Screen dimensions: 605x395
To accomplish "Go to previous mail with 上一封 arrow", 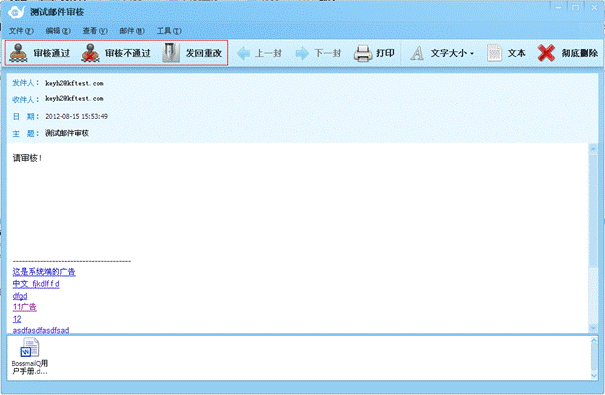I will [x=243, y=53].
